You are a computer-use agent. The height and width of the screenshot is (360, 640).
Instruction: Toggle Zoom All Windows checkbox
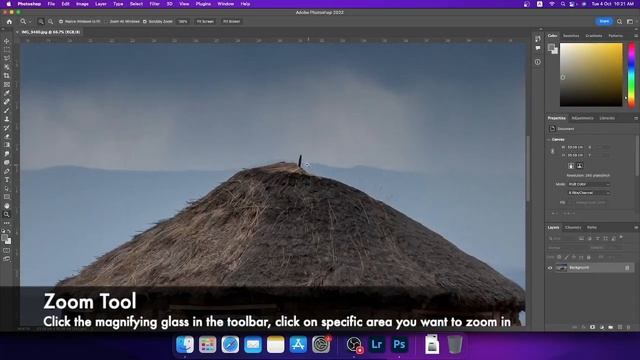click(106, 22)
